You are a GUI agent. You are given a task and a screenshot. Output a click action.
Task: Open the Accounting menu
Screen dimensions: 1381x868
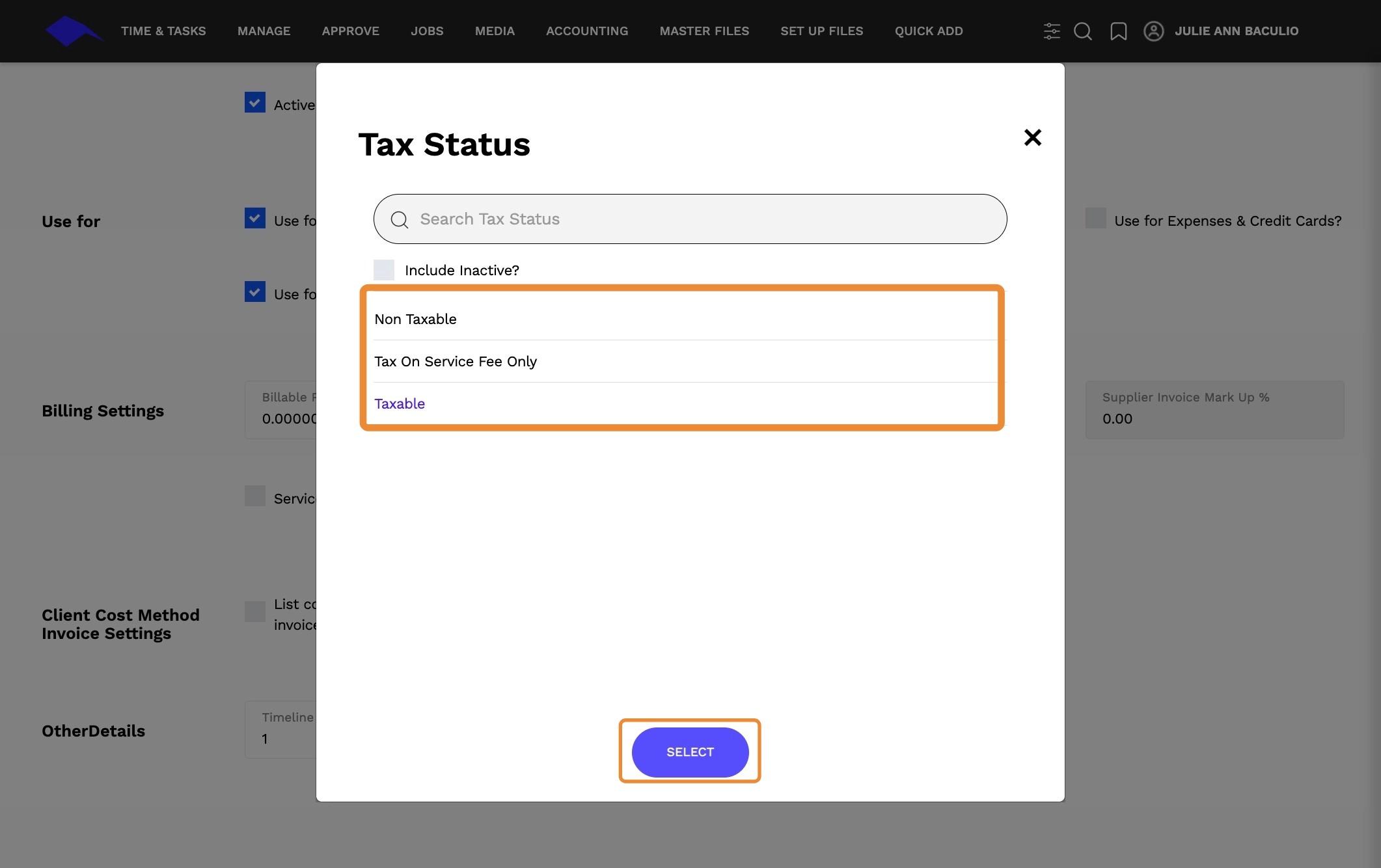pos(587,31)
